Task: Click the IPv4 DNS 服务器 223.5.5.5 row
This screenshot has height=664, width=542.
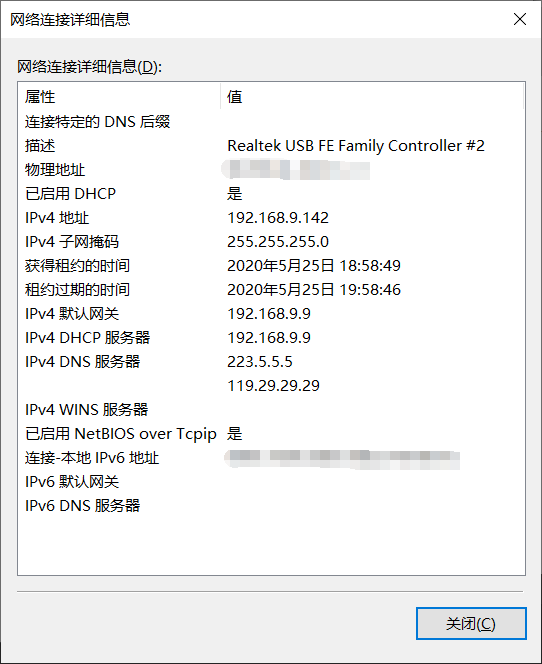Action: (271, 362)
